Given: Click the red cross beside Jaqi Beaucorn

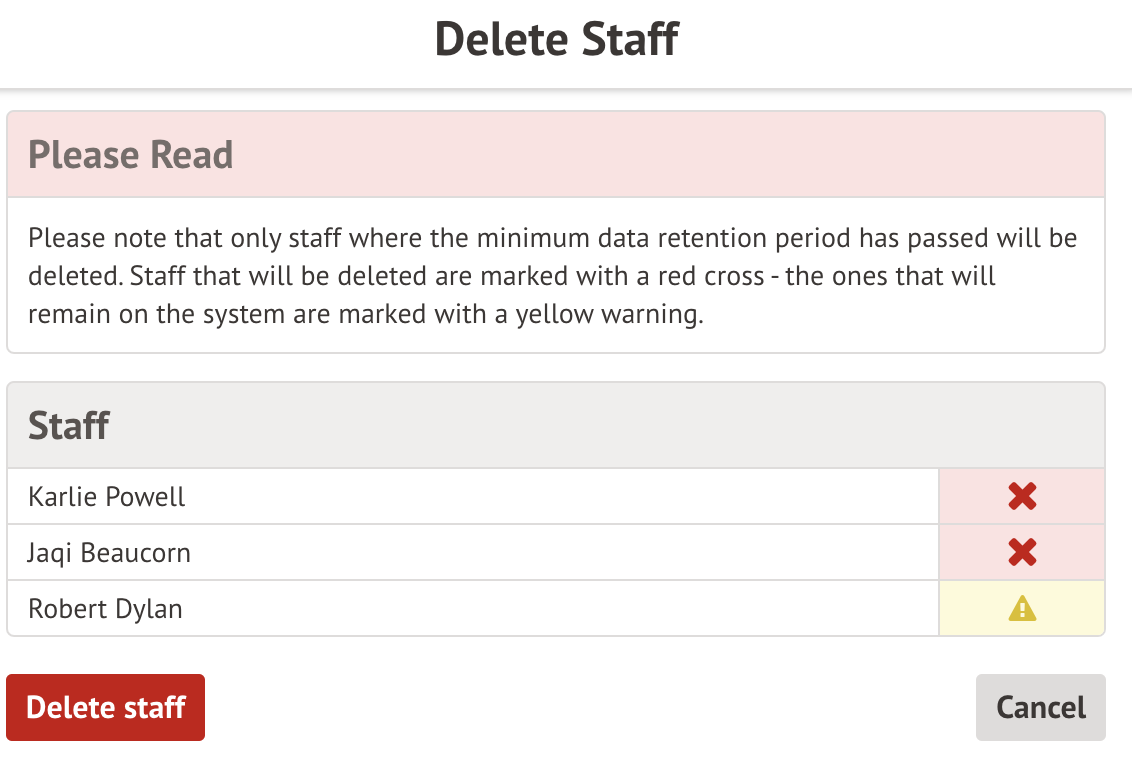Looking at the screenshot, I should [1022, 552].
